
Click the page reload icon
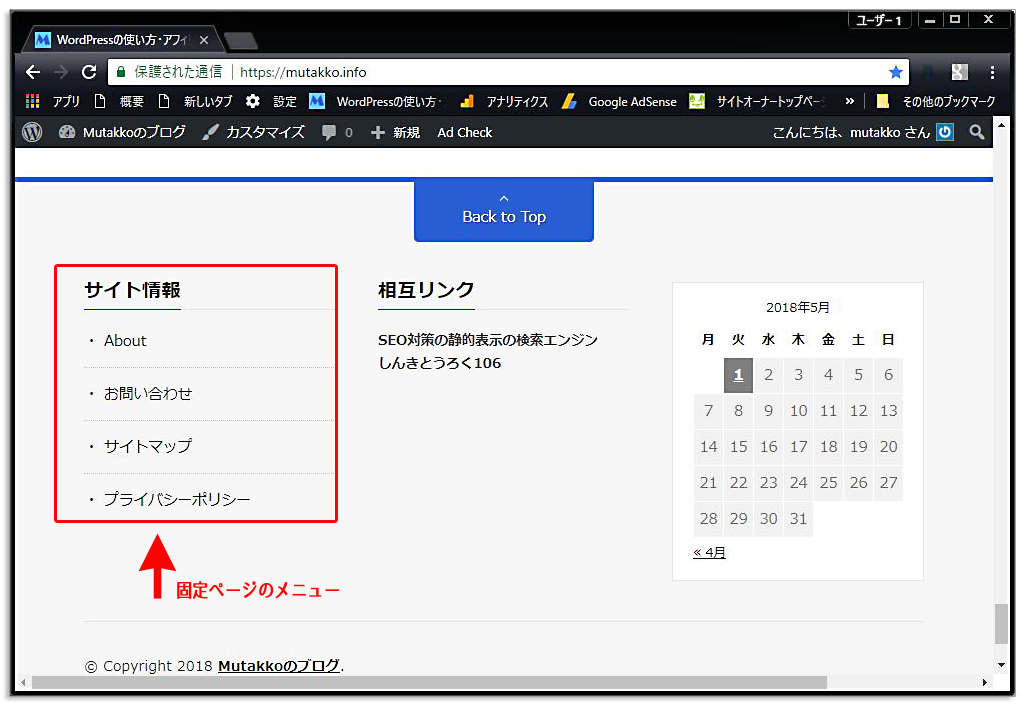tap(91, 71)
